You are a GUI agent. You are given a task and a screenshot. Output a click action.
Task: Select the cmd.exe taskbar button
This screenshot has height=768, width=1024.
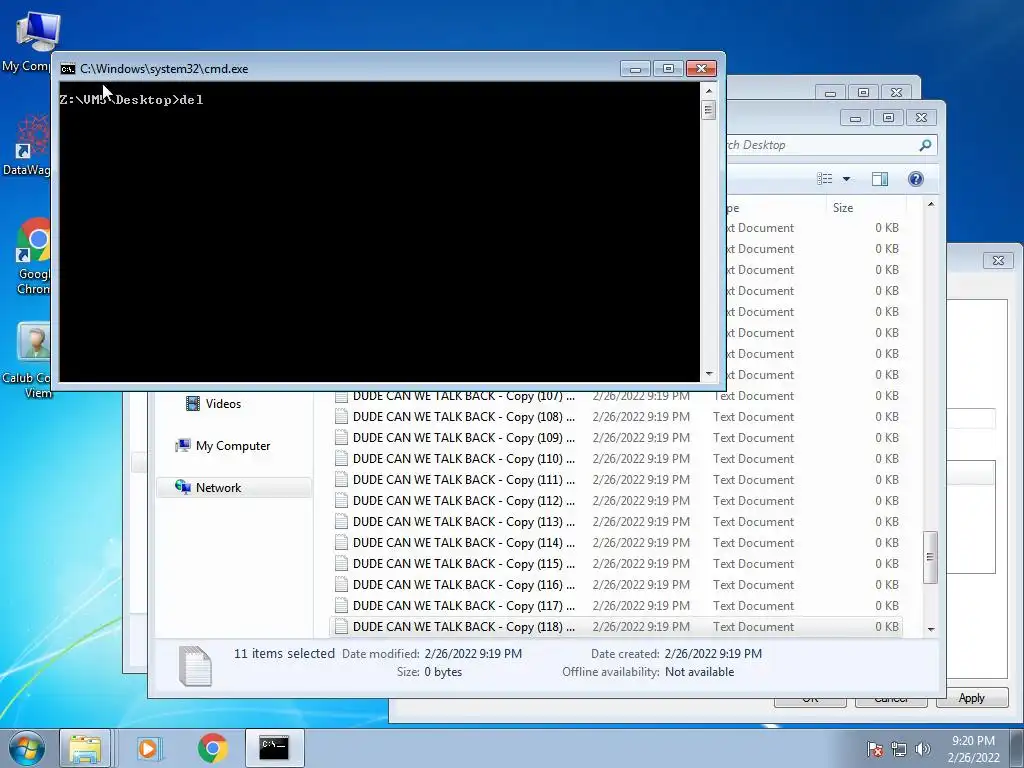coord(274,748)
